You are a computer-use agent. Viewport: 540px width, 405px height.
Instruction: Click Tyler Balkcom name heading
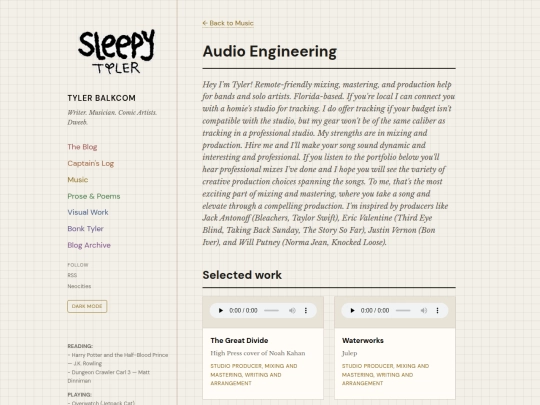pos(102,98)
